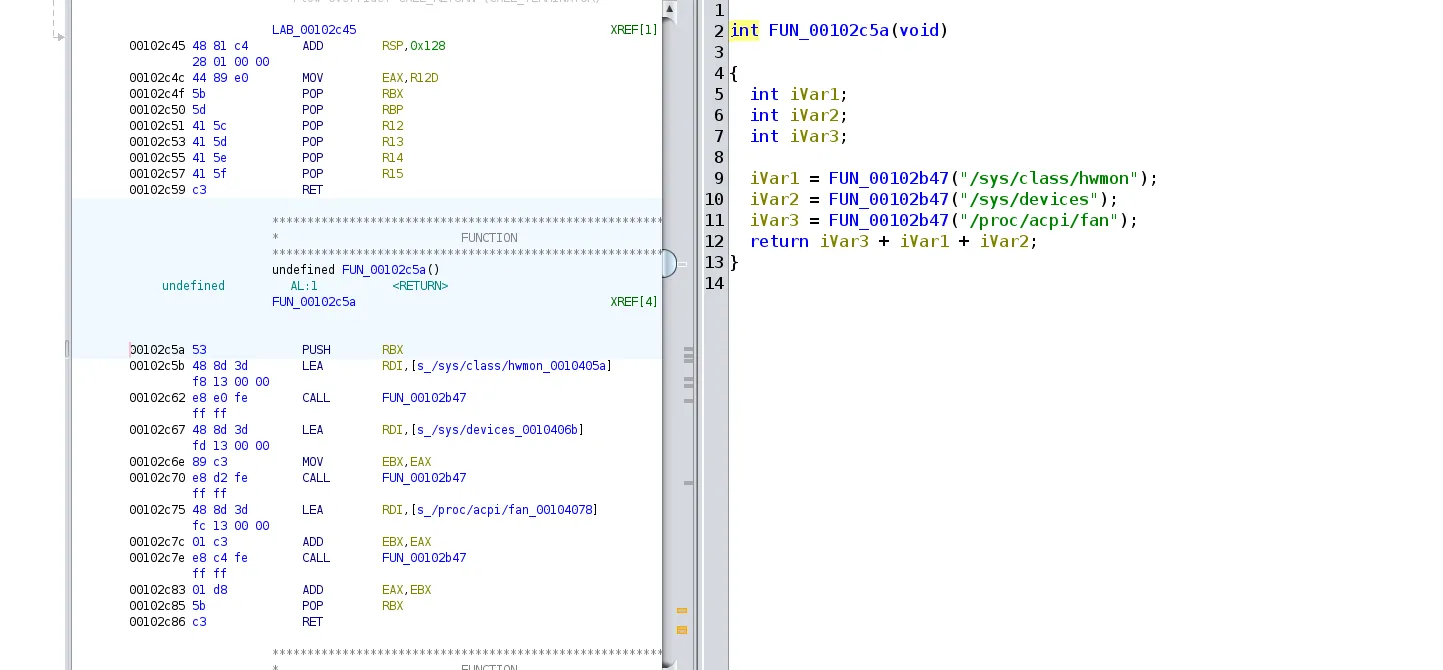Follow the s_/proc/acpi/fan_00104078 string reference
Viewport: 1443px width, 670px height.
[504, 510]
